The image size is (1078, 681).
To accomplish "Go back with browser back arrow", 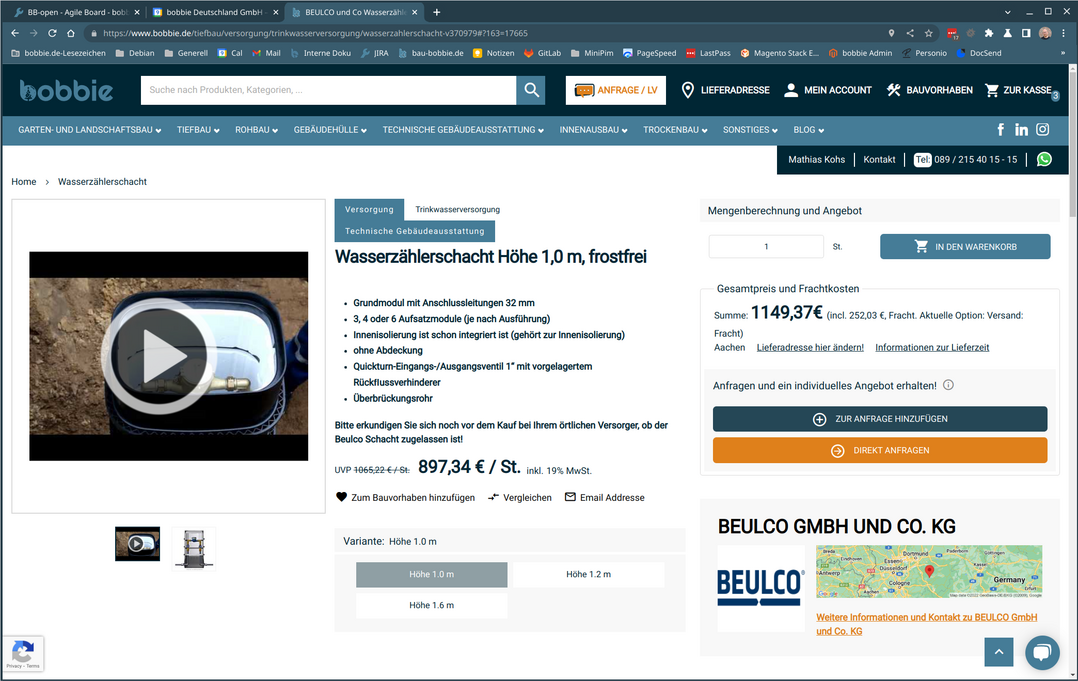I will click(15, 33).
